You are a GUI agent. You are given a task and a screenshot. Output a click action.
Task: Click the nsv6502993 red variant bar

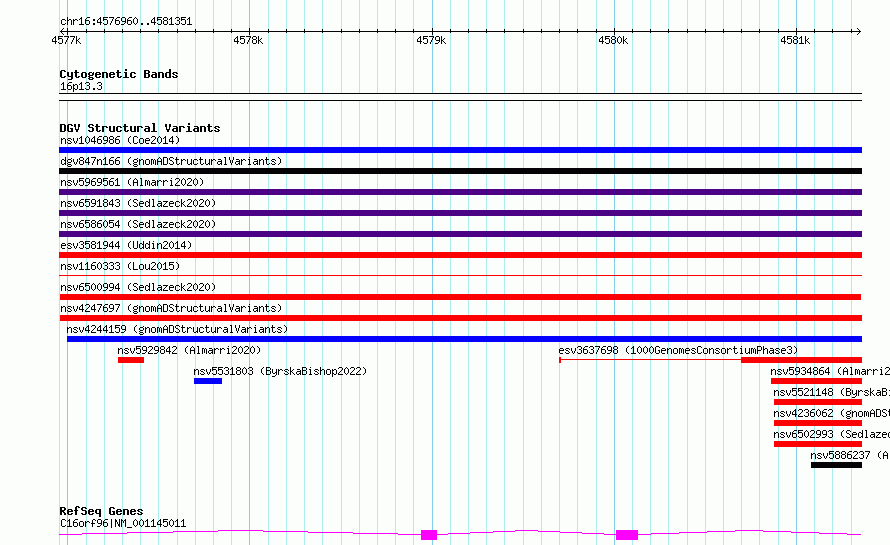818,444
